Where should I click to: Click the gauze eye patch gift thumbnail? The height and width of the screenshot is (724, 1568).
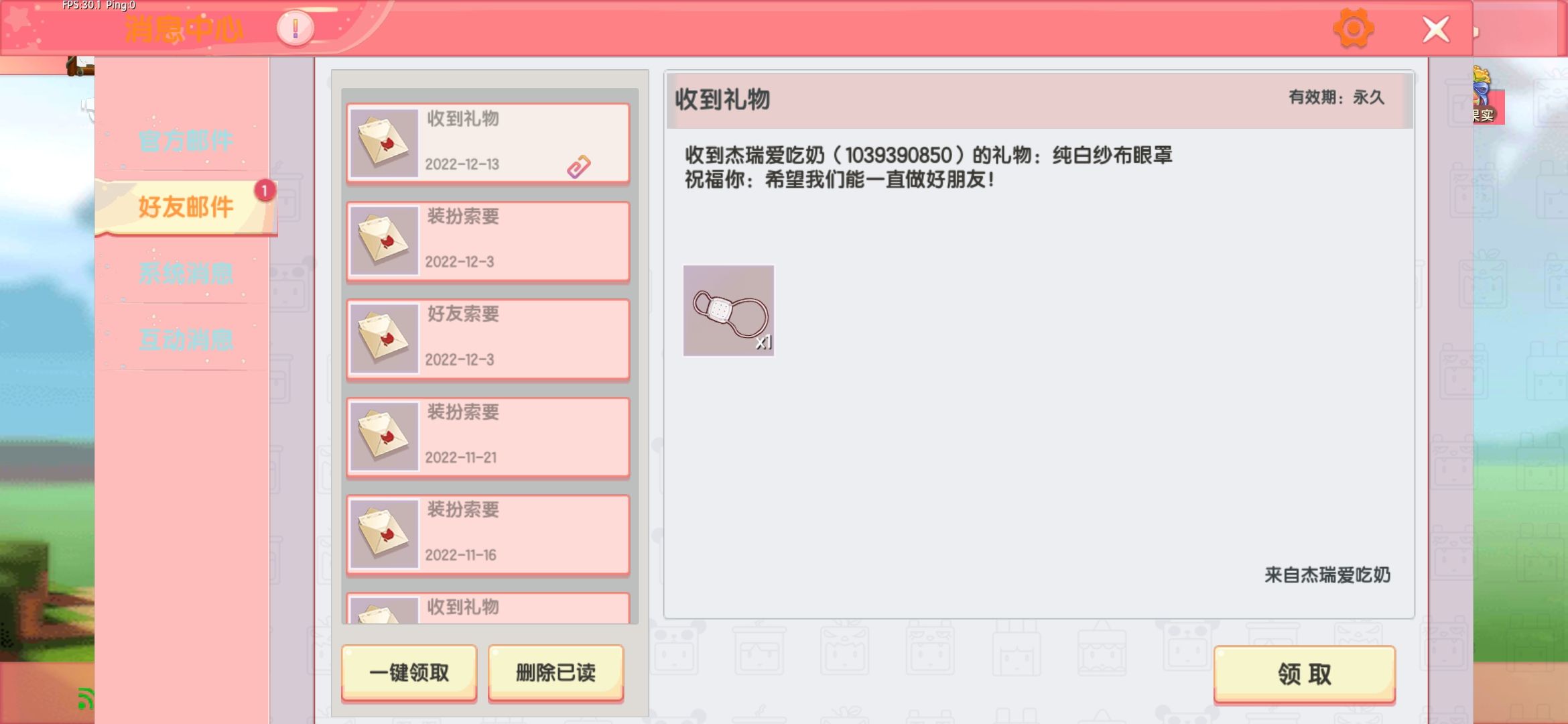coord(728,310)
